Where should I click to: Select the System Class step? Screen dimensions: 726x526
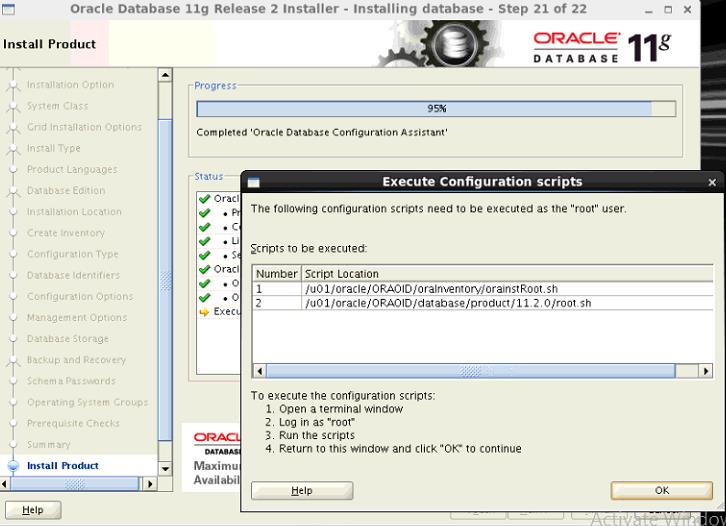57,106
